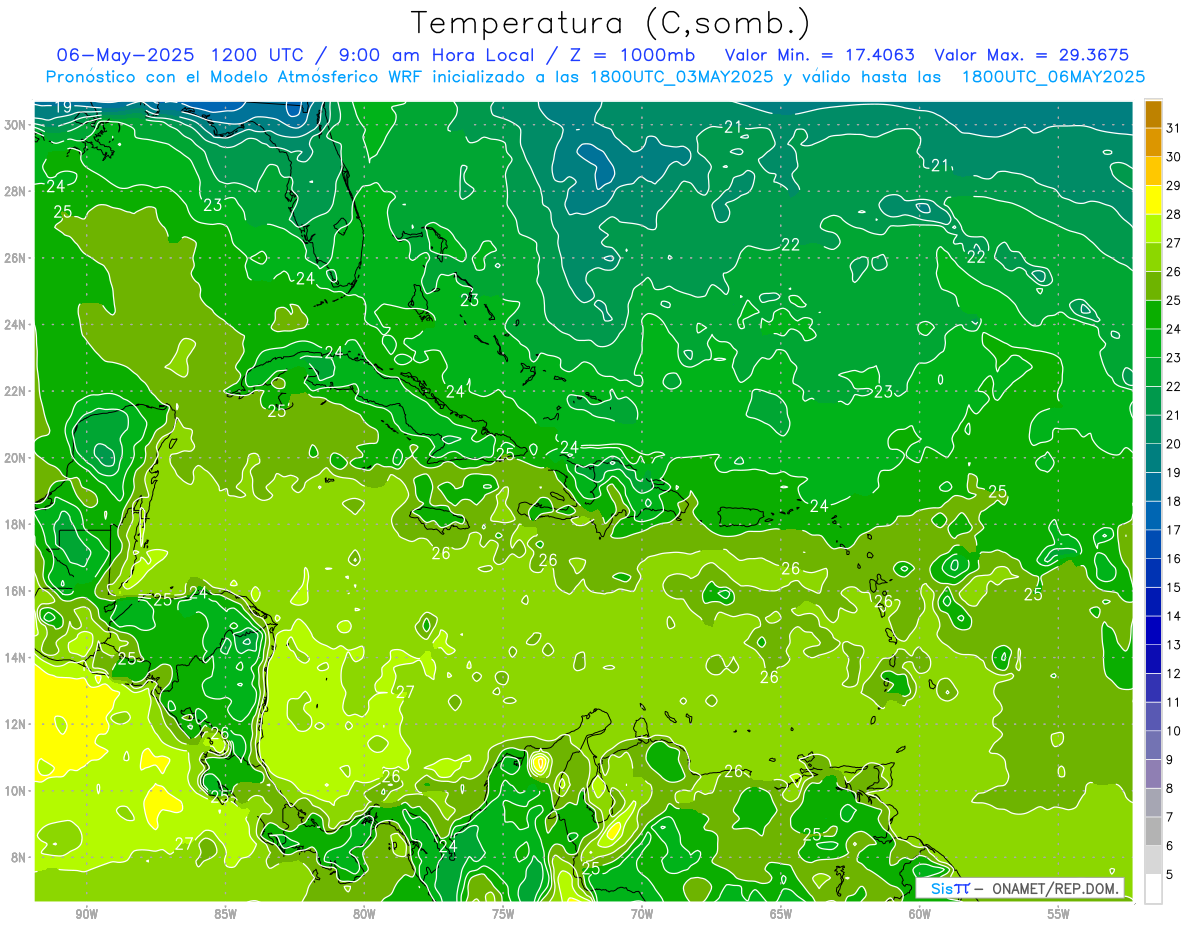The height and width of the screenshot is (927, 1200).
Task: Click legend scale label "17"
Action: click(1174, 530)
